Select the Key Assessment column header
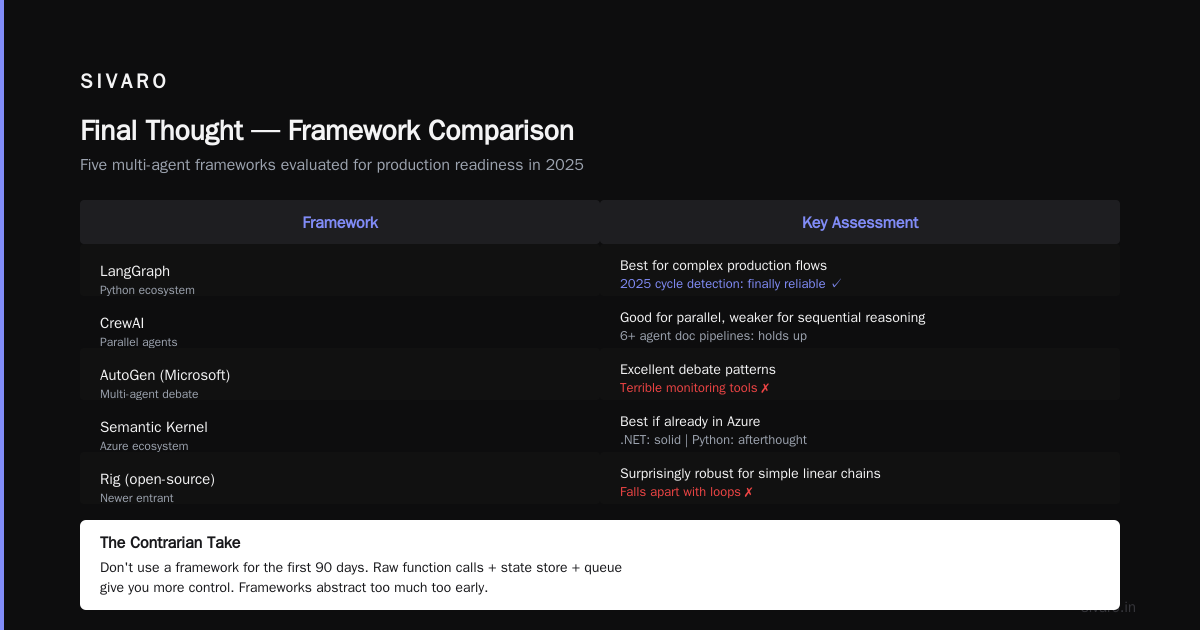The width and height of the screenshot is (1200, 630). click(x=860, y=222)
